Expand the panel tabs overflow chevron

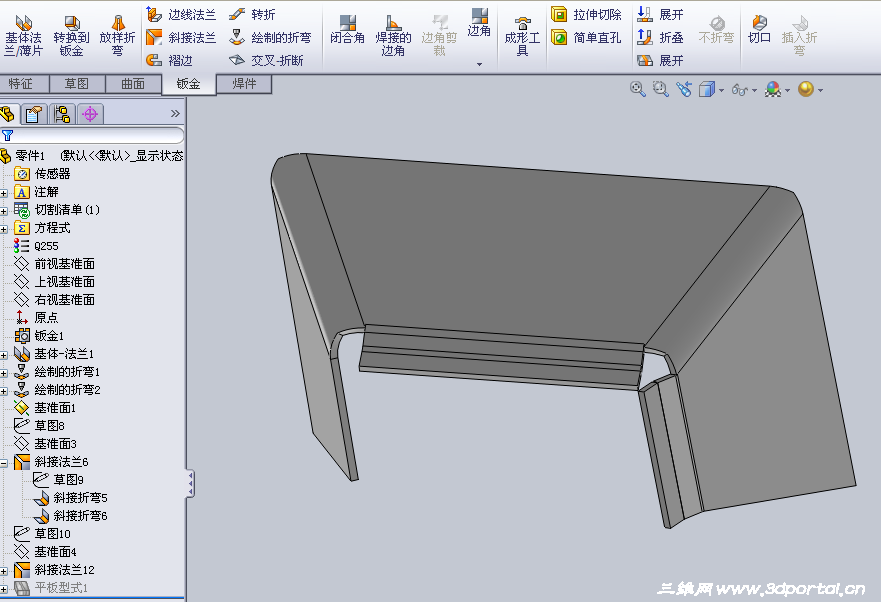[175, 114]
